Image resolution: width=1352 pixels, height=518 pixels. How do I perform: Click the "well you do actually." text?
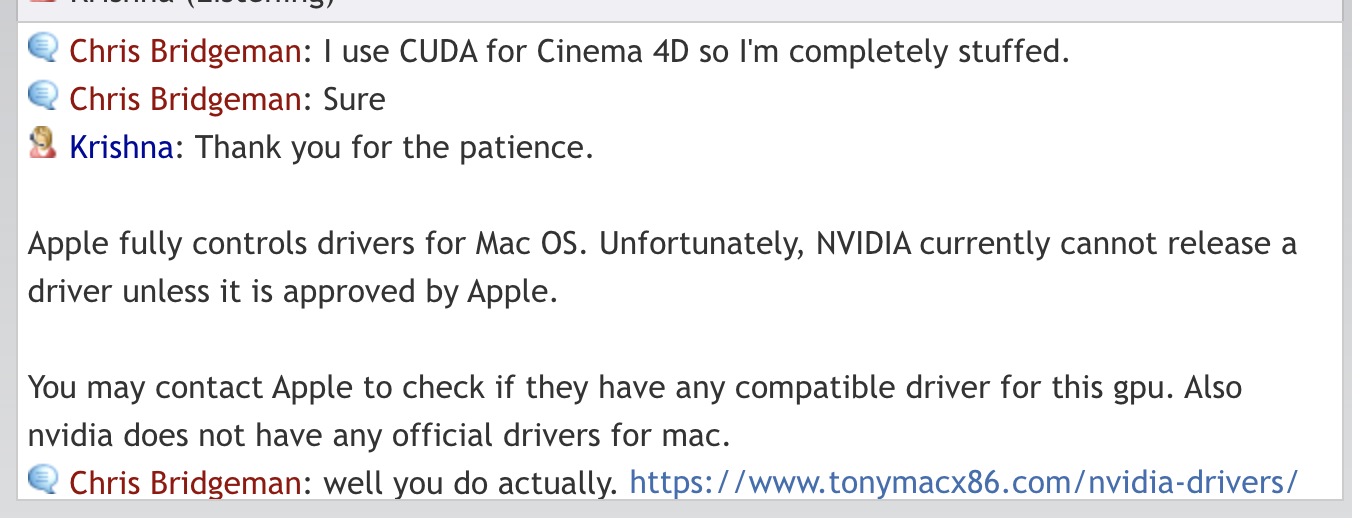pos(471,483)
